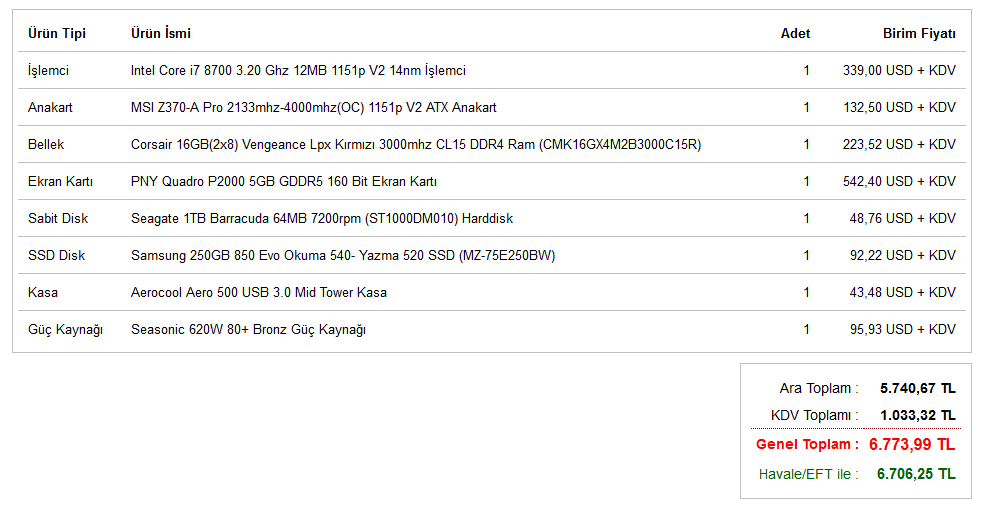Click the Ara Toplam 5.740,67 TL value
Viewport: 982px width, 505px height.
[917, 388]
